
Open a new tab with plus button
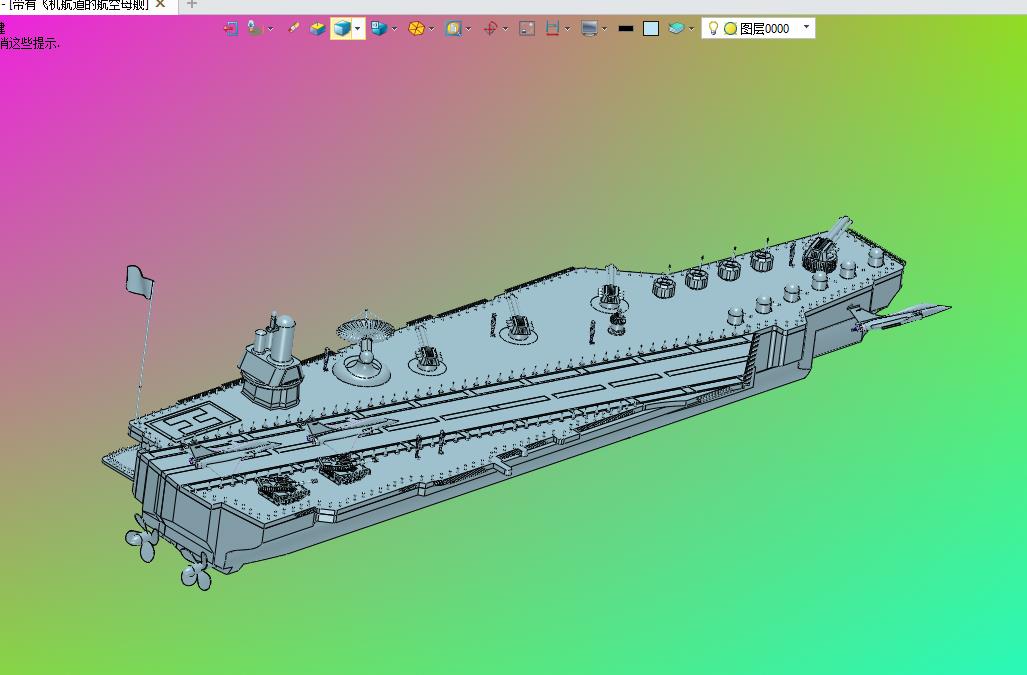[192, 5]
